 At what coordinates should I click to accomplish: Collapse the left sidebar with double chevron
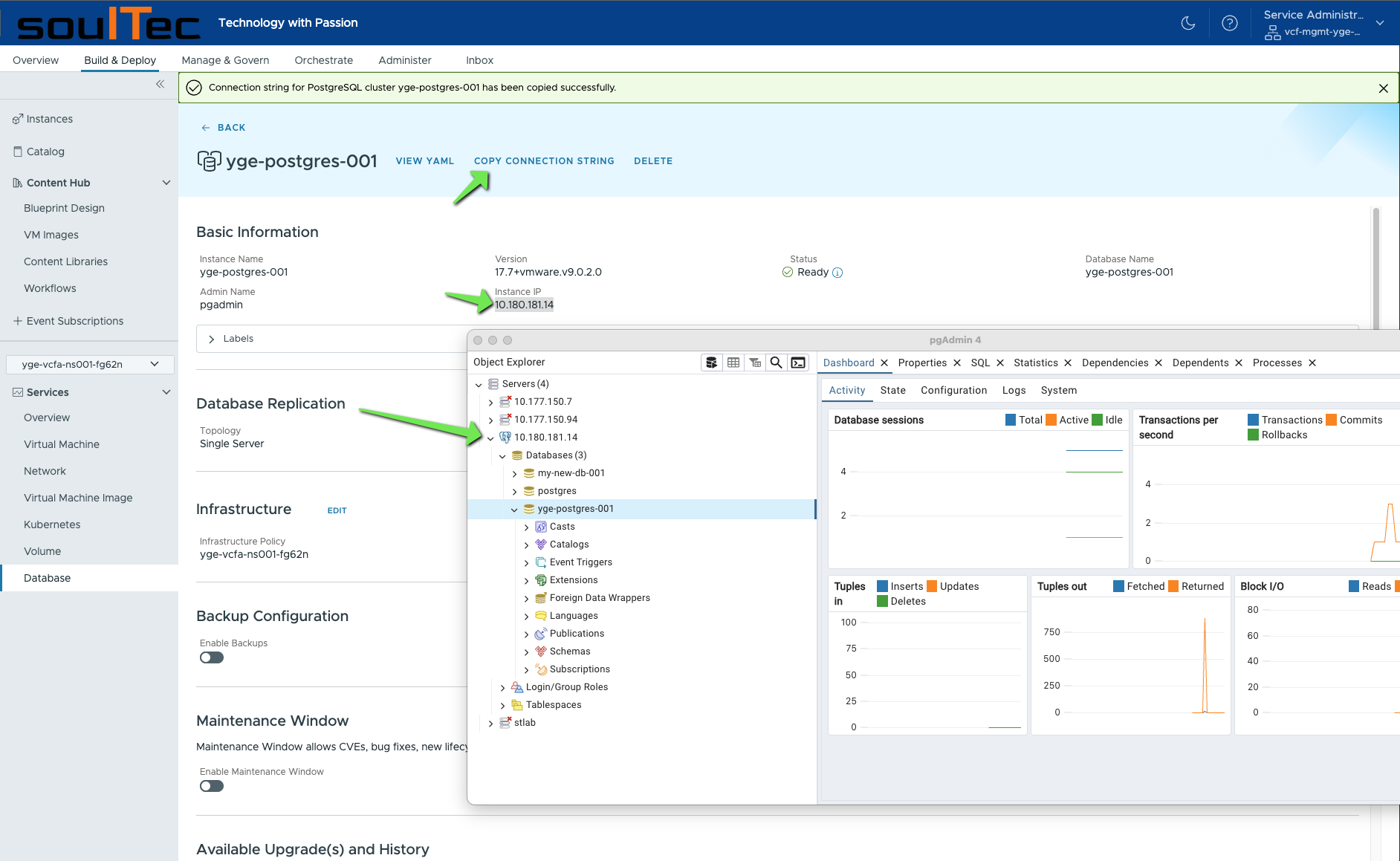(x=160, y=84)
